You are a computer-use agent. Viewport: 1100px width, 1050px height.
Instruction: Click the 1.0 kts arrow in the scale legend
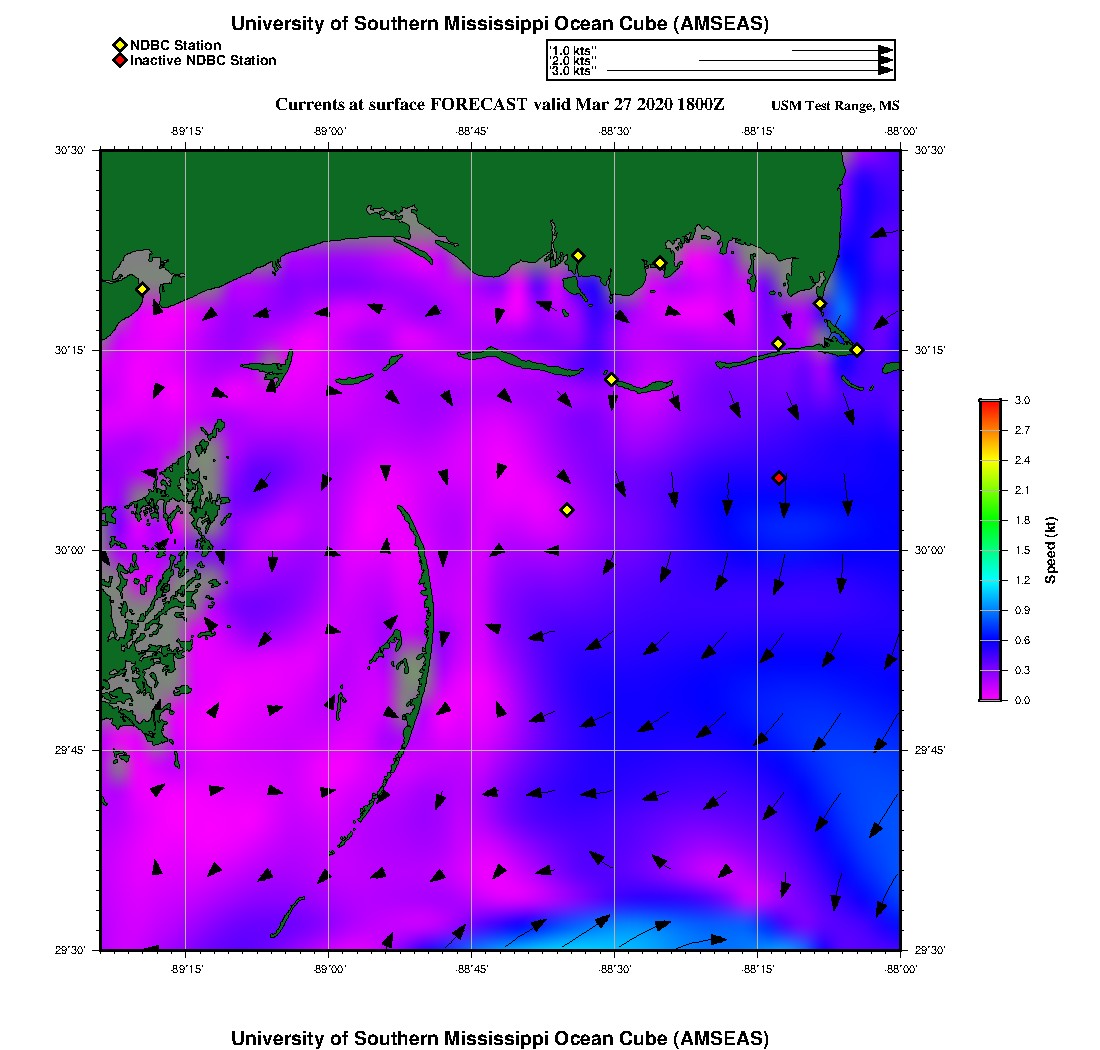point(842,49)
